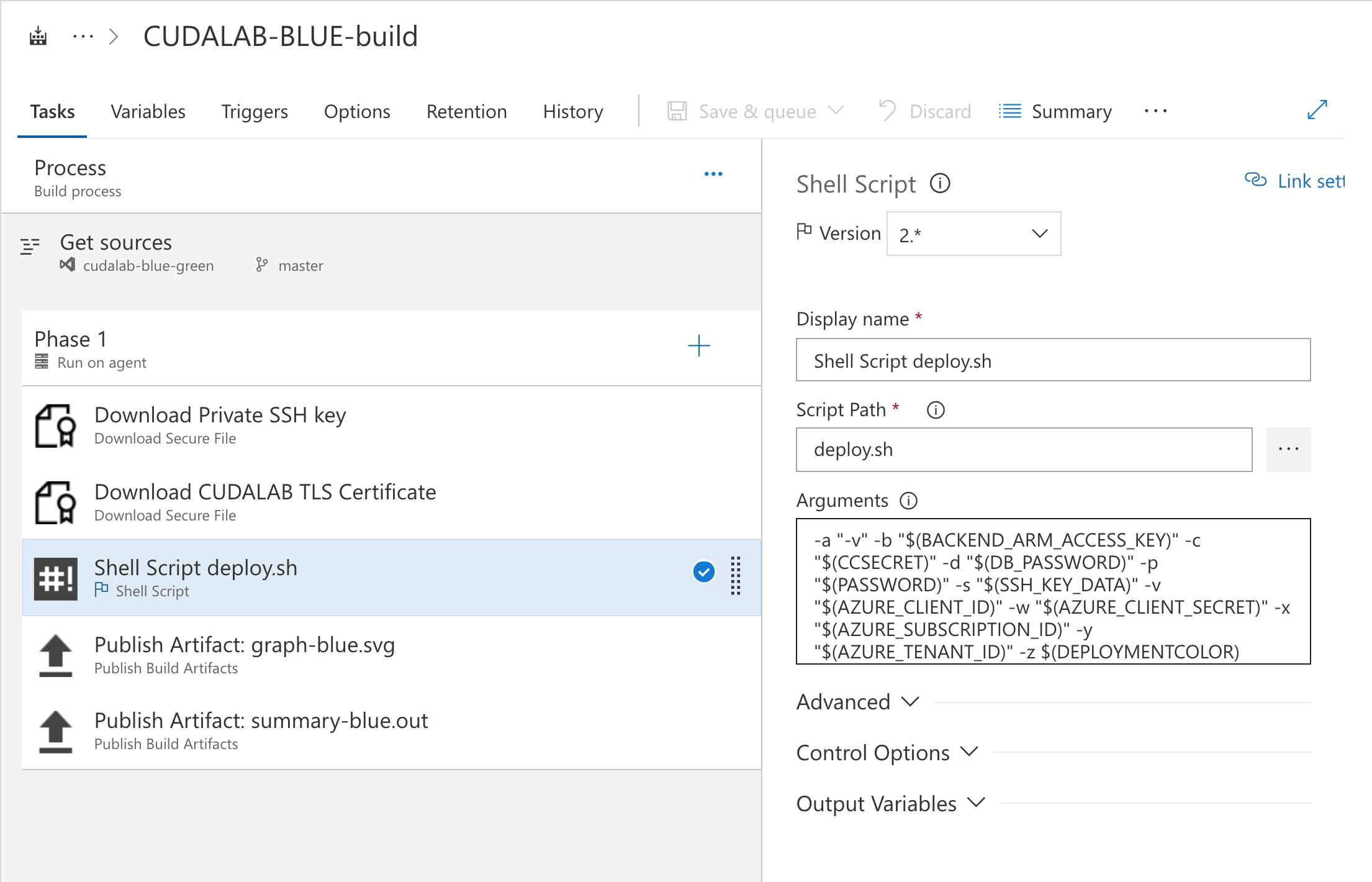Click the Arguments info icon
1372x882 pixels.
[908, 501]
